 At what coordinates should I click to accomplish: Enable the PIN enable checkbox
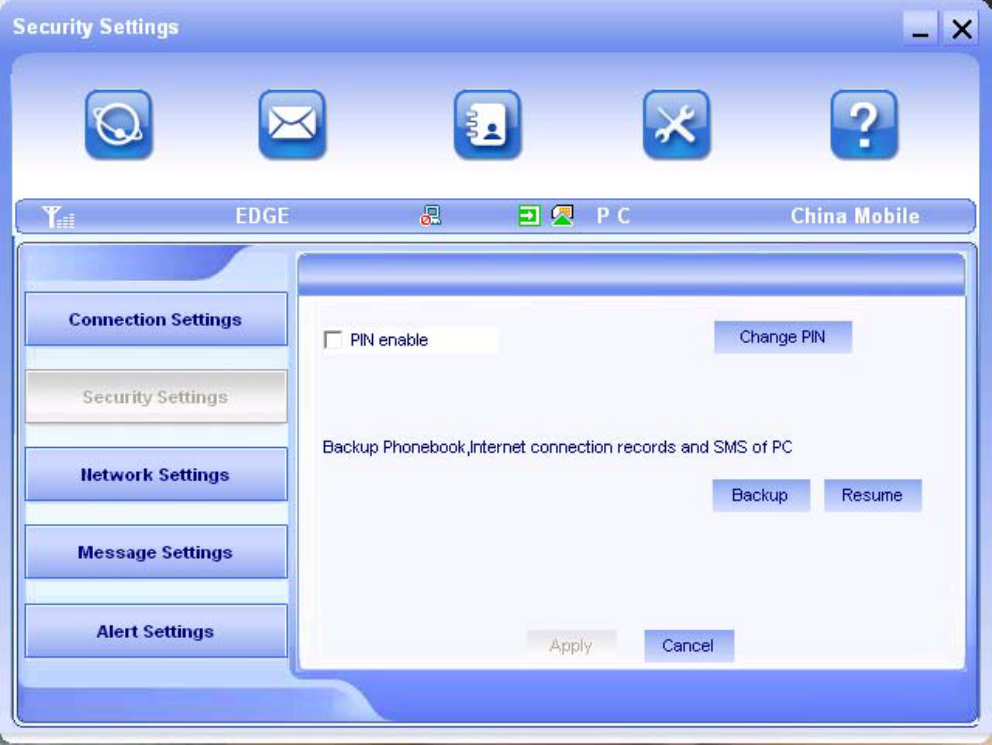coord(333,340)
